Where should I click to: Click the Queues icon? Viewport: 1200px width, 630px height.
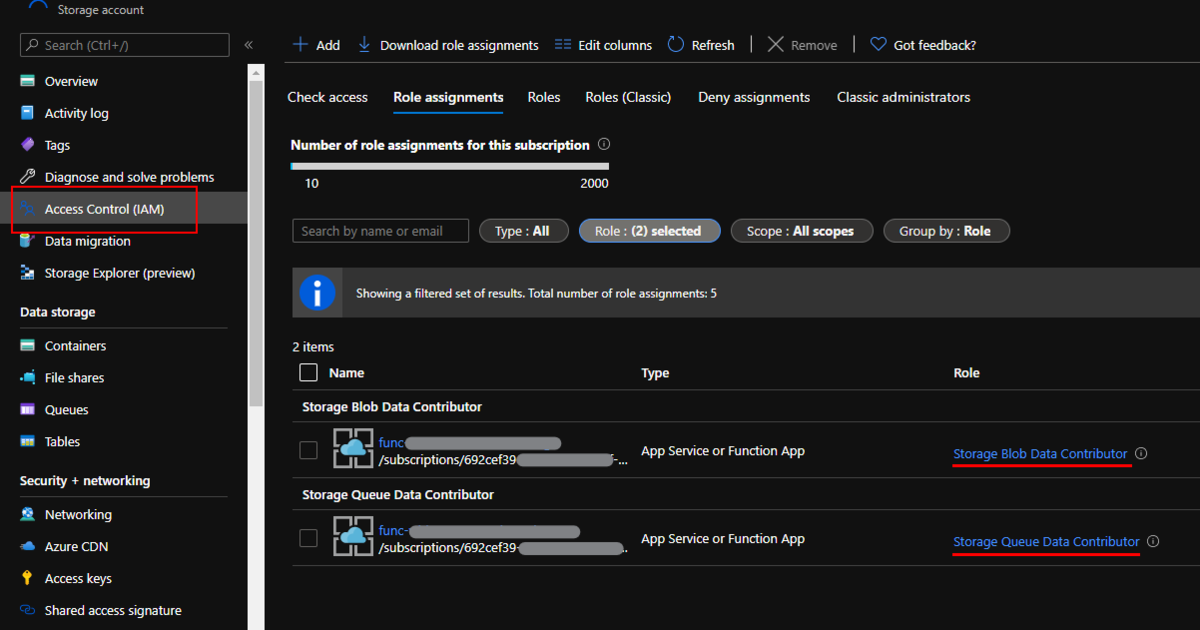click(28, 410)
